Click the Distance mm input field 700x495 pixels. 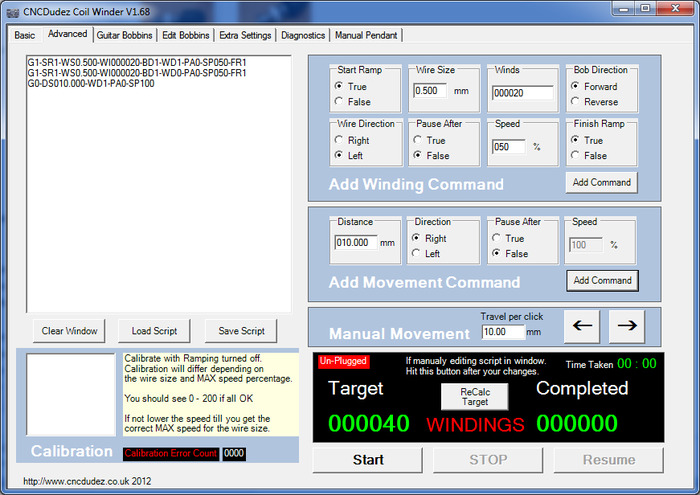[x=356, y=243]
